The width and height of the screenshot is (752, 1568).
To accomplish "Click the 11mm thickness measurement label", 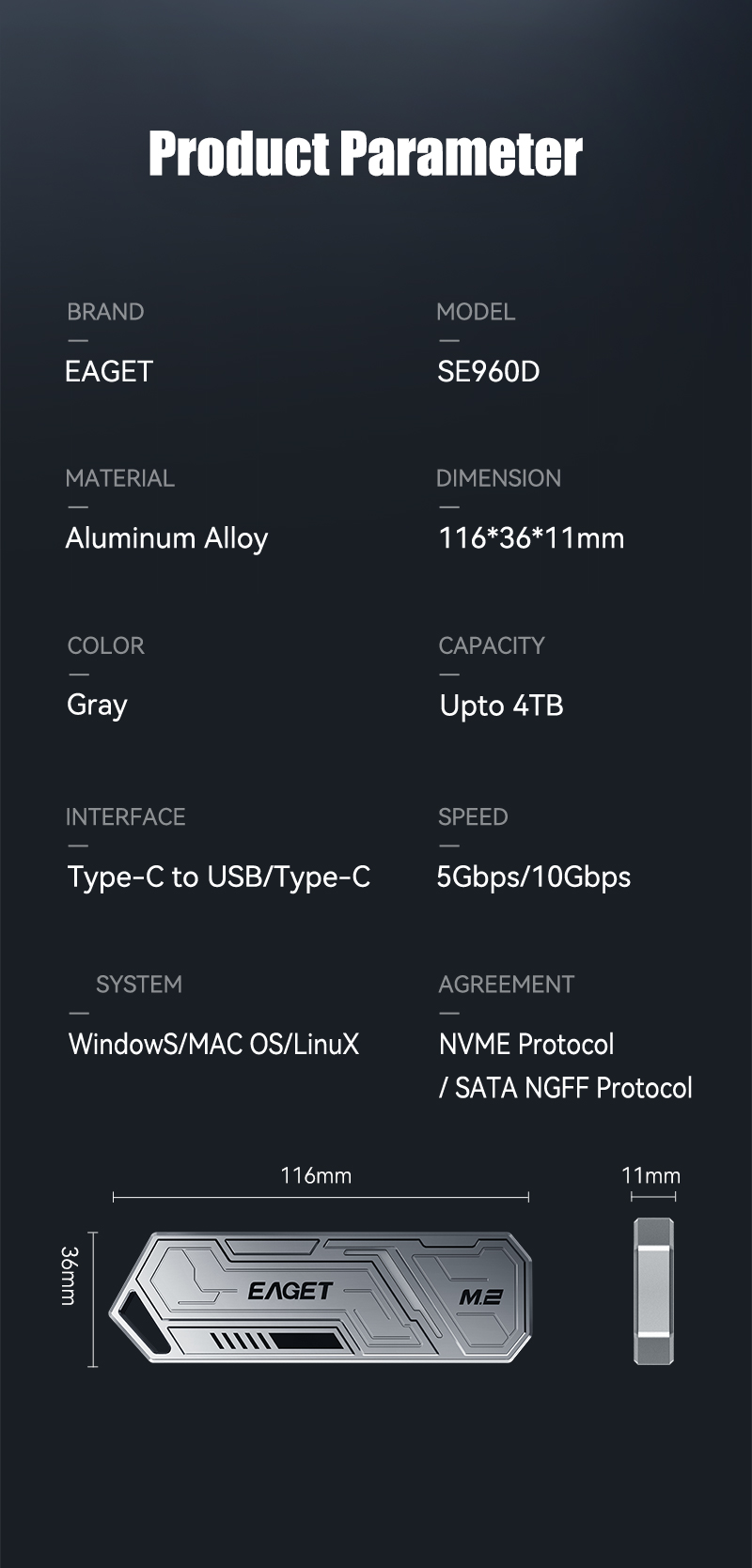I will 650,1175.
